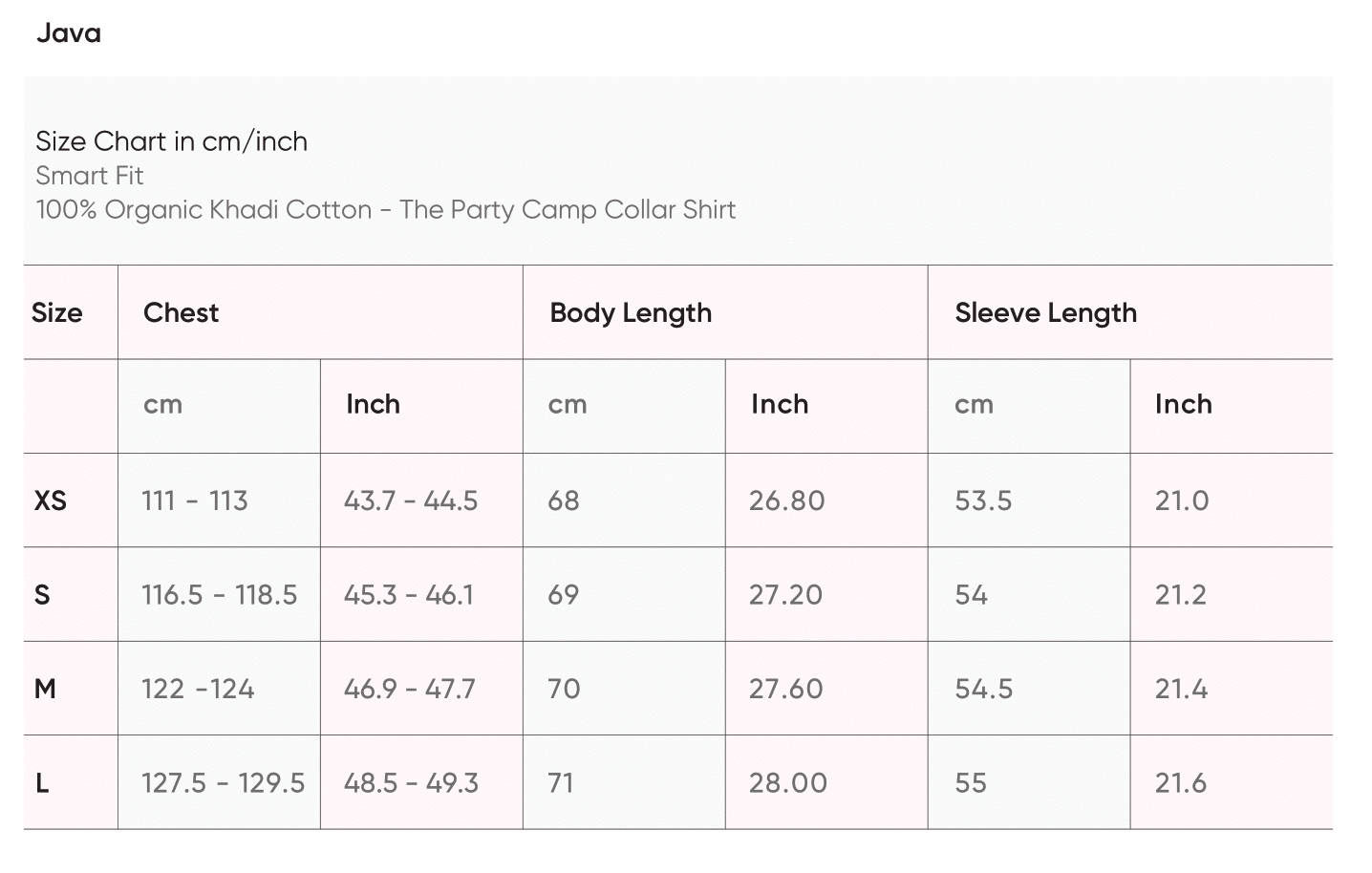This screenshot has width=1372, height=873.
Task: Click the Party Camp Collar Shirt description
Action: (386, 210)
